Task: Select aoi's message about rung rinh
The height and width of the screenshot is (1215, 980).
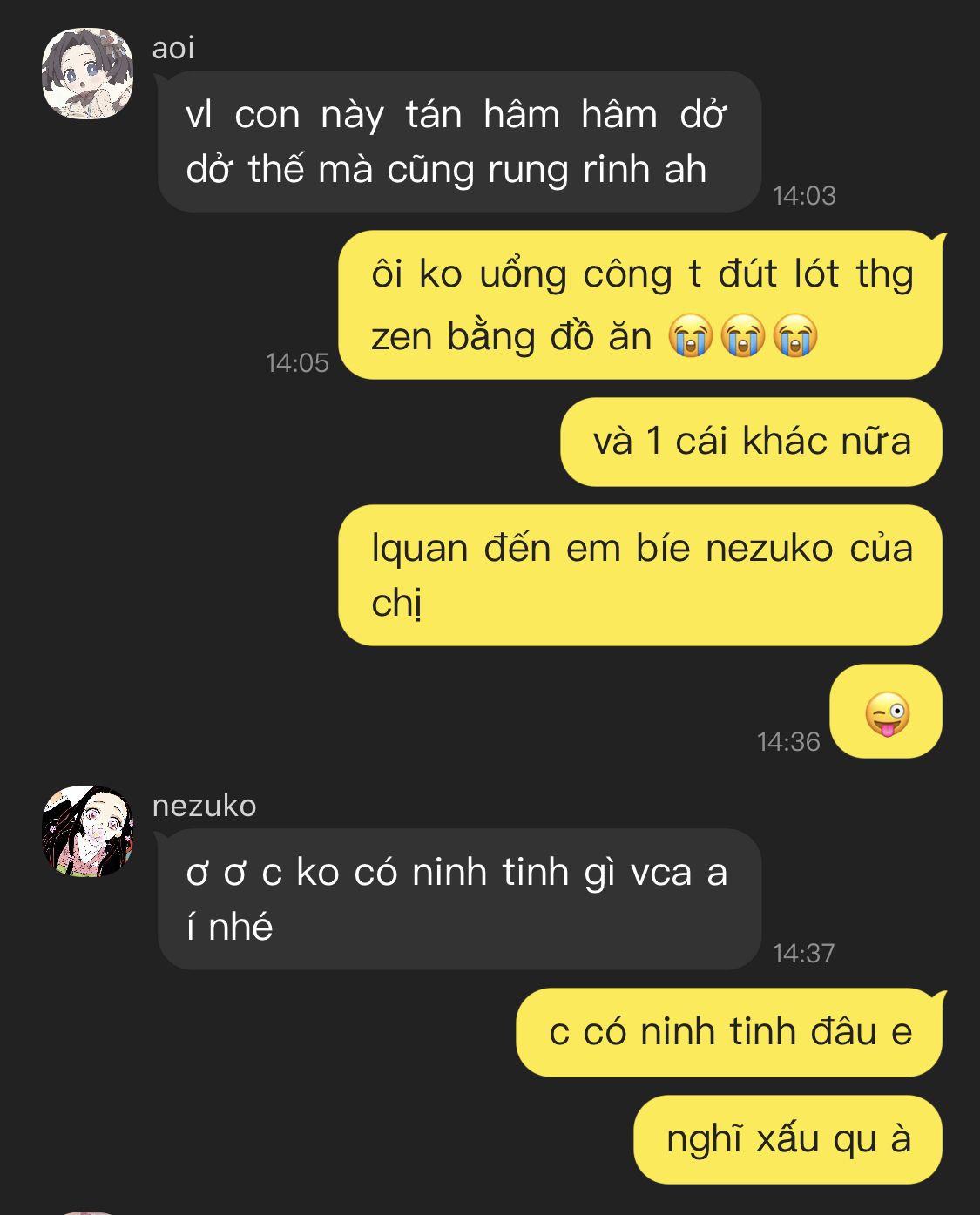Action: click(459, 142)
